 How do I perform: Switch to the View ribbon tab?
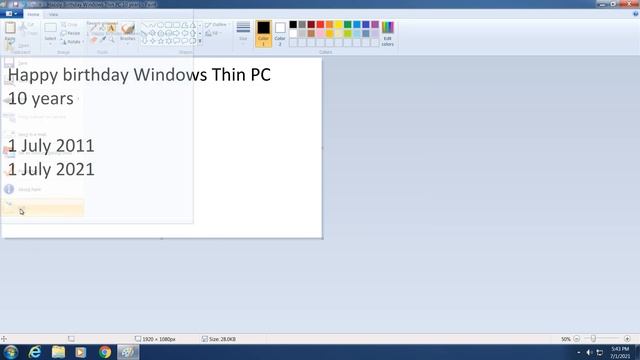click(53, 14)
